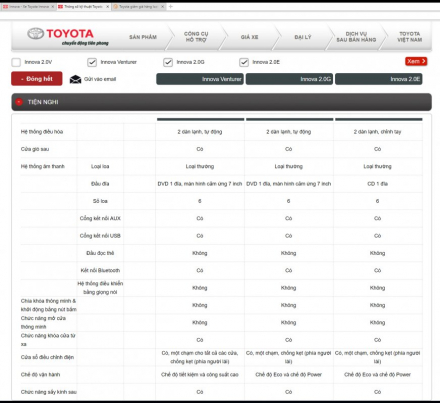Close the second browser tab
This screenshot has height=403, width=440.
click(x=108, y=7)
